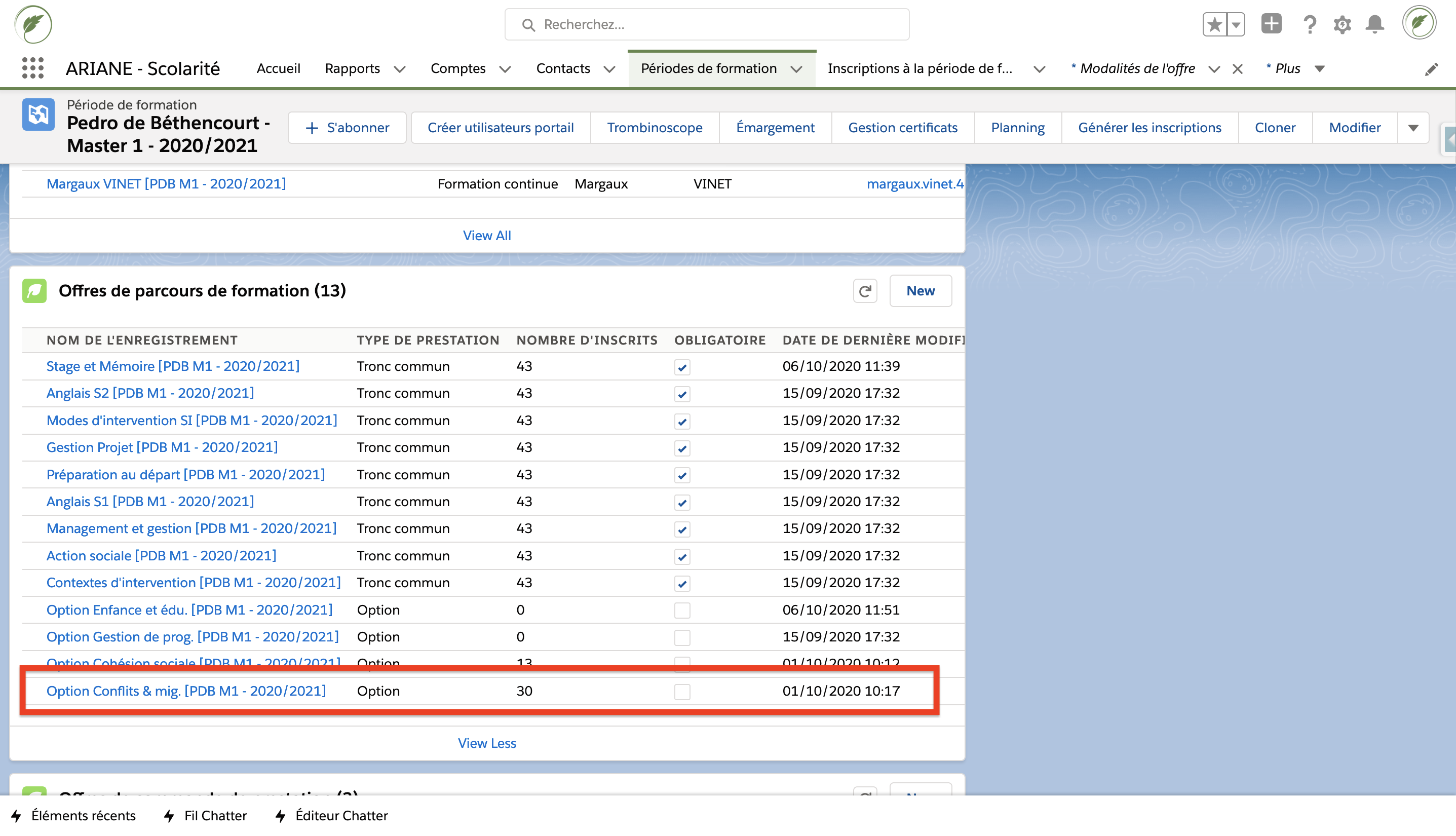
Task: Toggle Obligatoire checkbox for Stage et Mémoire
Action: tap(682, 367)
